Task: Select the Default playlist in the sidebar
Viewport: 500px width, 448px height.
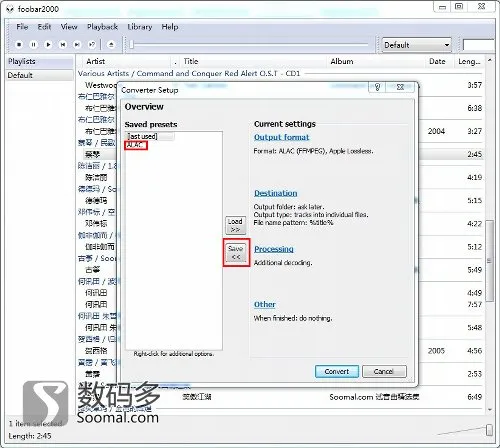Action: [40, 75]
